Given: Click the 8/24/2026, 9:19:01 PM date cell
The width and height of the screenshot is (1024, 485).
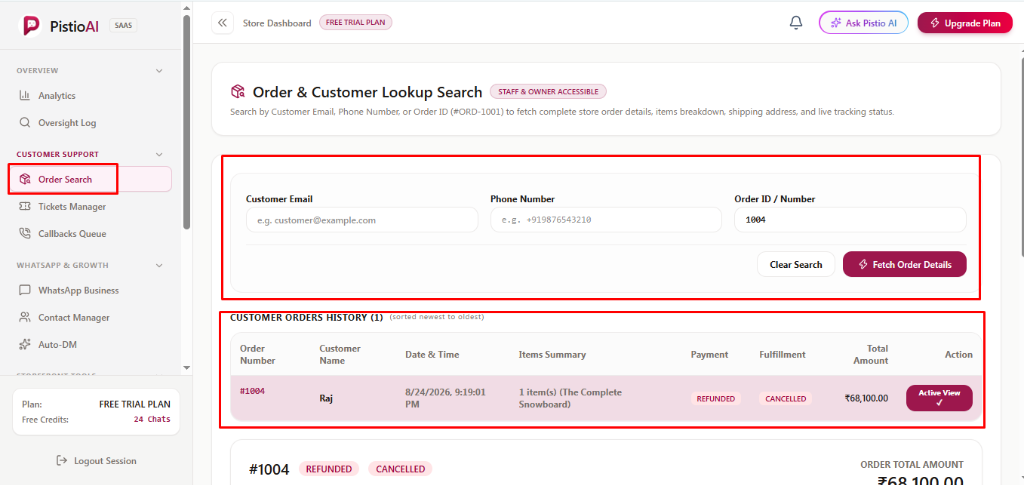Looking at the screenshot, I should click(x=445, y=398).
